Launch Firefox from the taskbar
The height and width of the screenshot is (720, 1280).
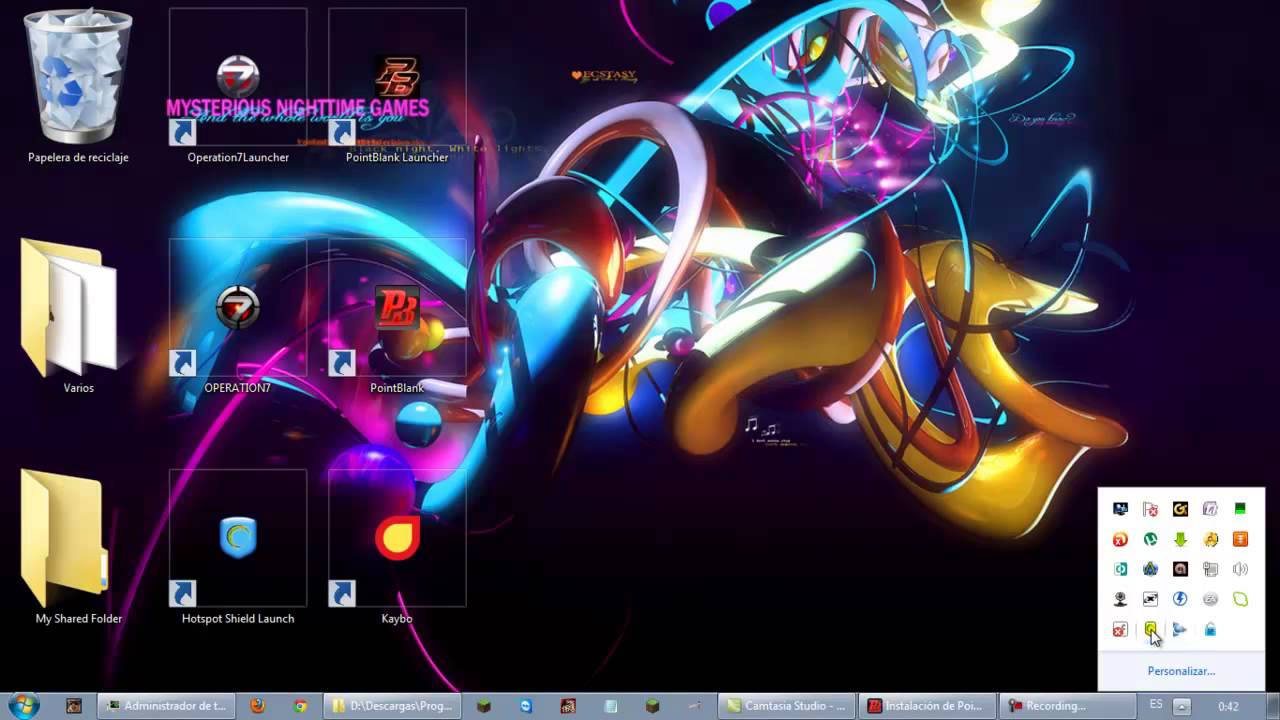[x=257, y=706]
